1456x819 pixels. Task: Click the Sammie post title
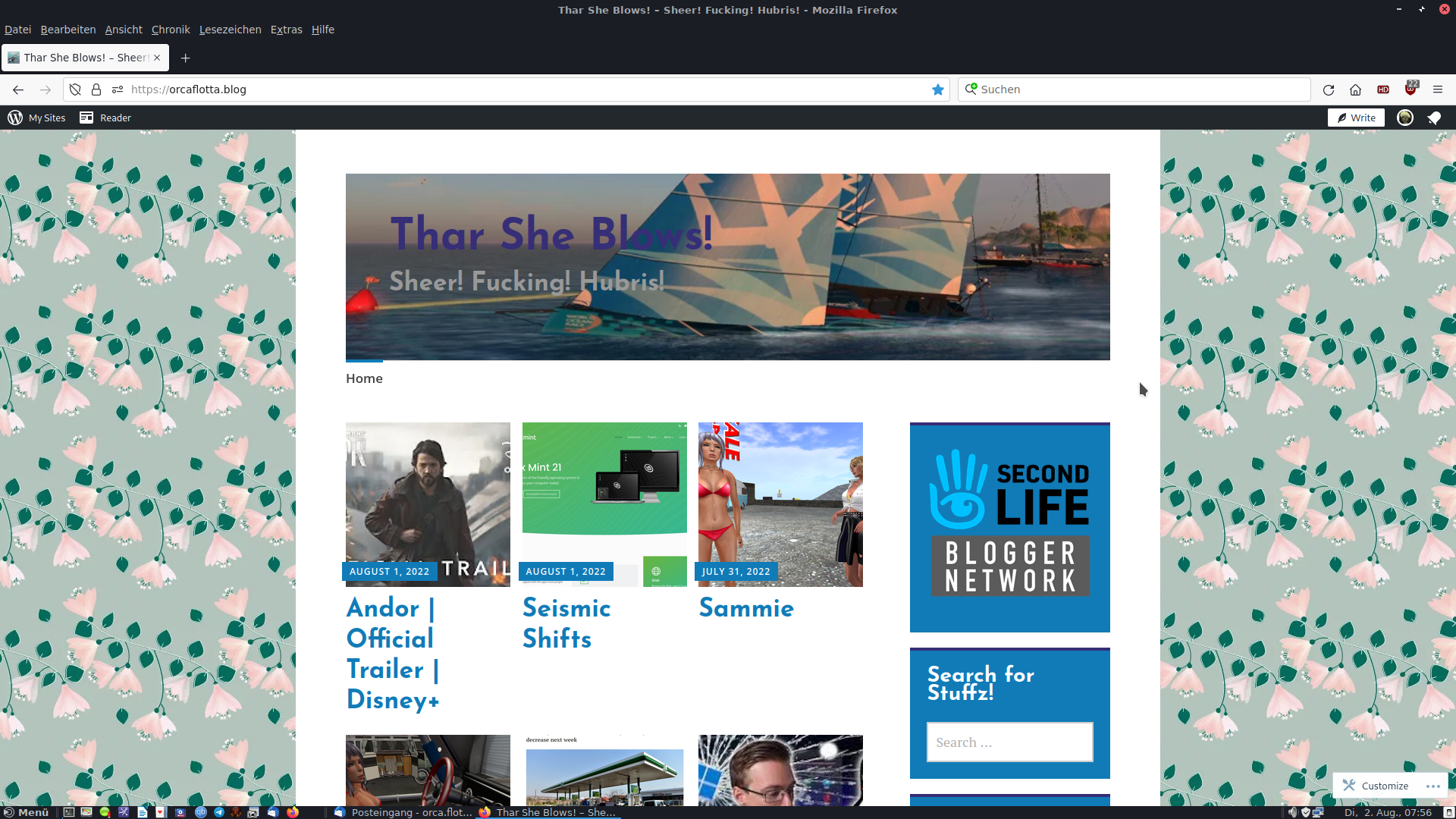click(x=746, y=608)
